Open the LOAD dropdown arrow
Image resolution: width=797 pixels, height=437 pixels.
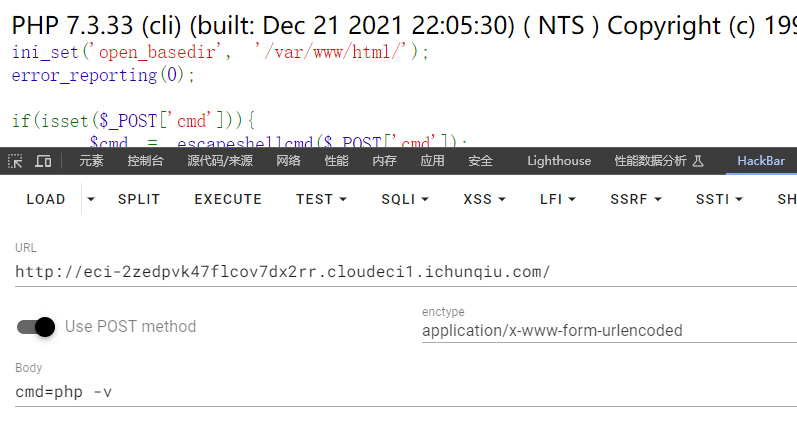point(91,199)
